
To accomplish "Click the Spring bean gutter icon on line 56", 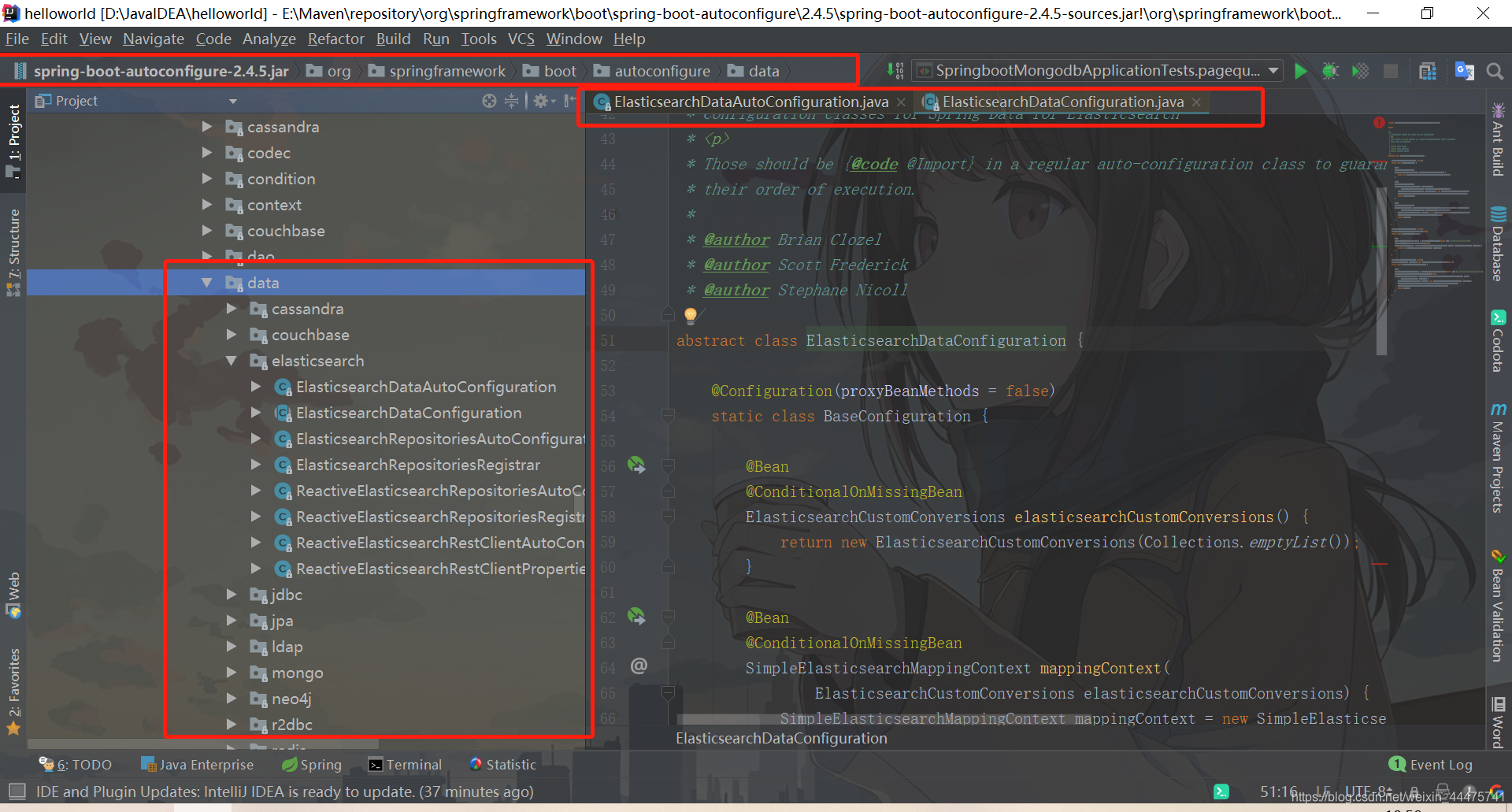I will (x=636, y=465).
